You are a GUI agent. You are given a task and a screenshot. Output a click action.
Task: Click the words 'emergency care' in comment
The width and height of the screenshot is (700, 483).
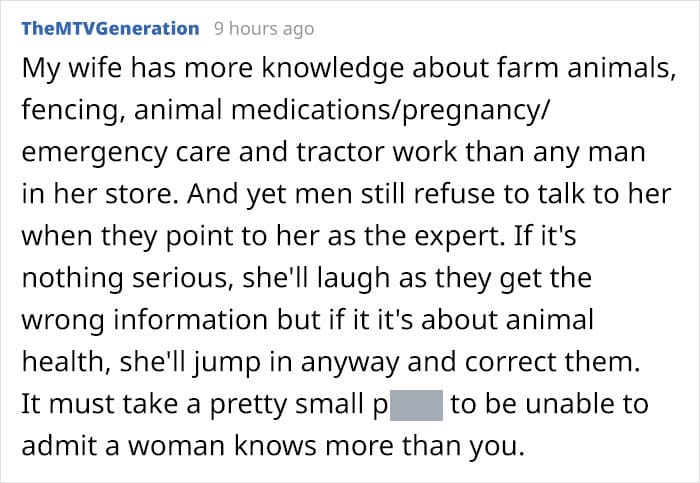click(126, 153)
